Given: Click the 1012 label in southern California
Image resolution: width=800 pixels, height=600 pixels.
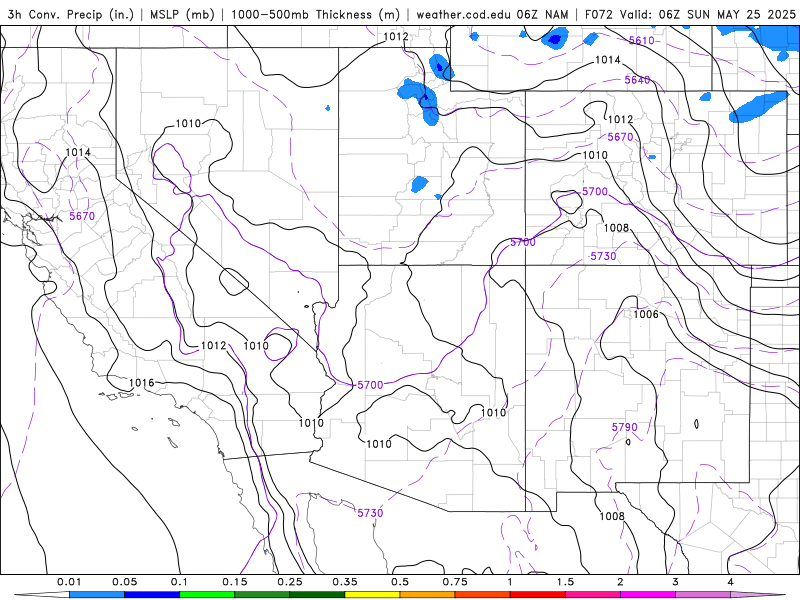Looking at the screenshot, I should [x=213, y=346].
